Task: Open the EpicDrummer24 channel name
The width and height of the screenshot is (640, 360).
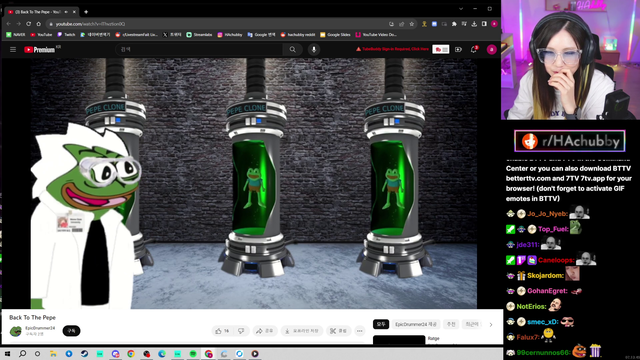Action: tap(40, 328)
